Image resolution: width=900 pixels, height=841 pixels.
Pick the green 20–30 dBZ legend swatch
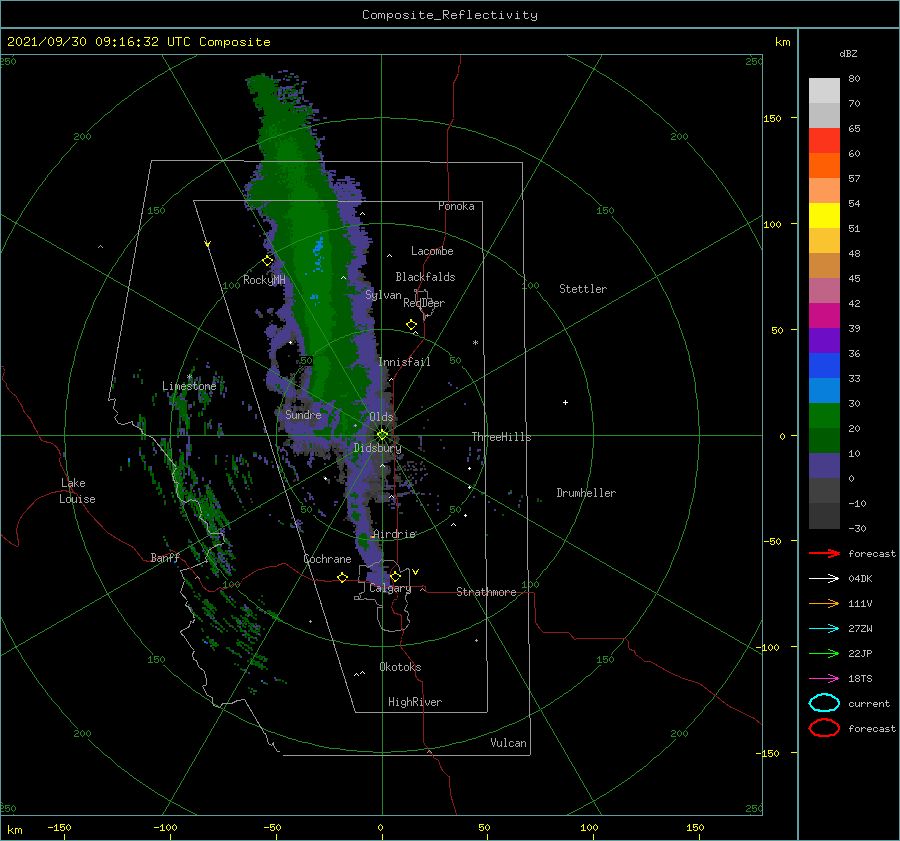click(824, 416)
